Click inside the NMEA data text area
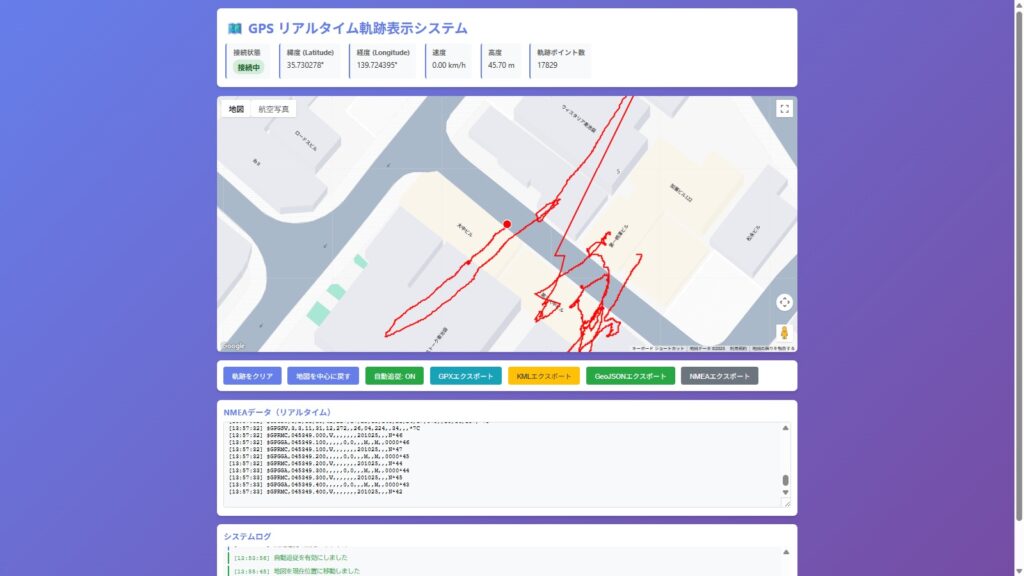Screen dimensions: 1024x576 pos(500,464)
